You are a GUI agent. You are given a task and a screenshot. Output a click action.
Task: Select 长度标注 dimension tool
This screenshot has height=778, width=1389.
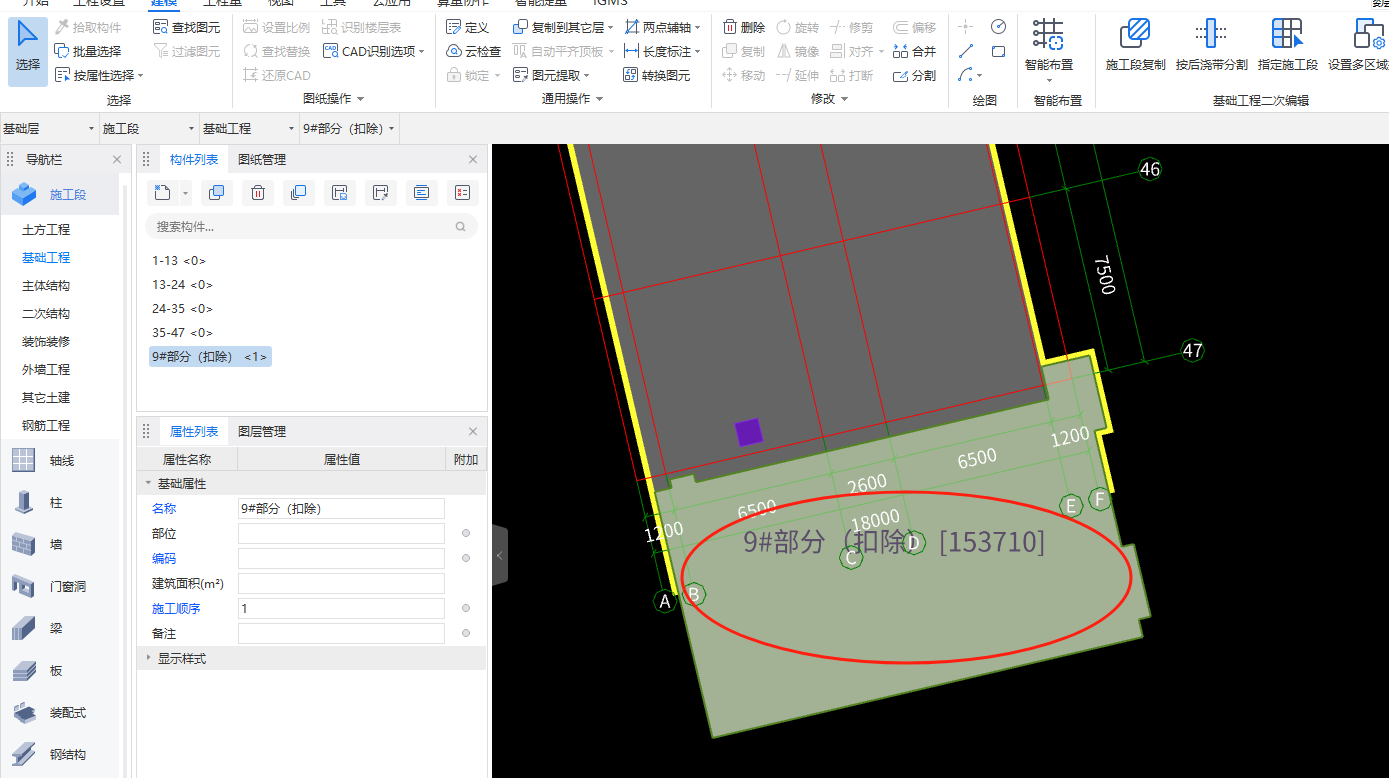(x=662, y=51)
